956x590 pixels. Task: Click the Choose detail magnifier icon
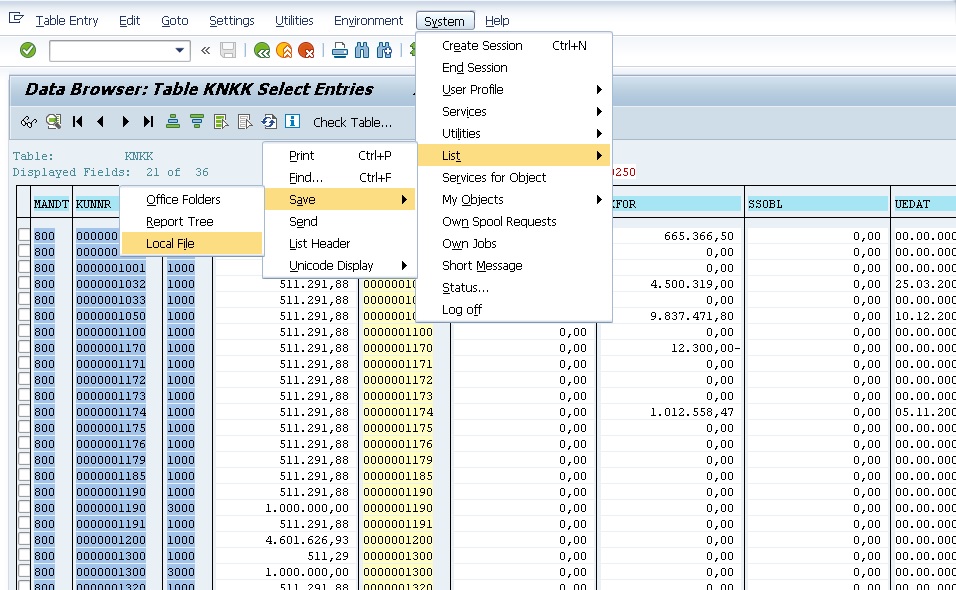[x=54, y=122]
